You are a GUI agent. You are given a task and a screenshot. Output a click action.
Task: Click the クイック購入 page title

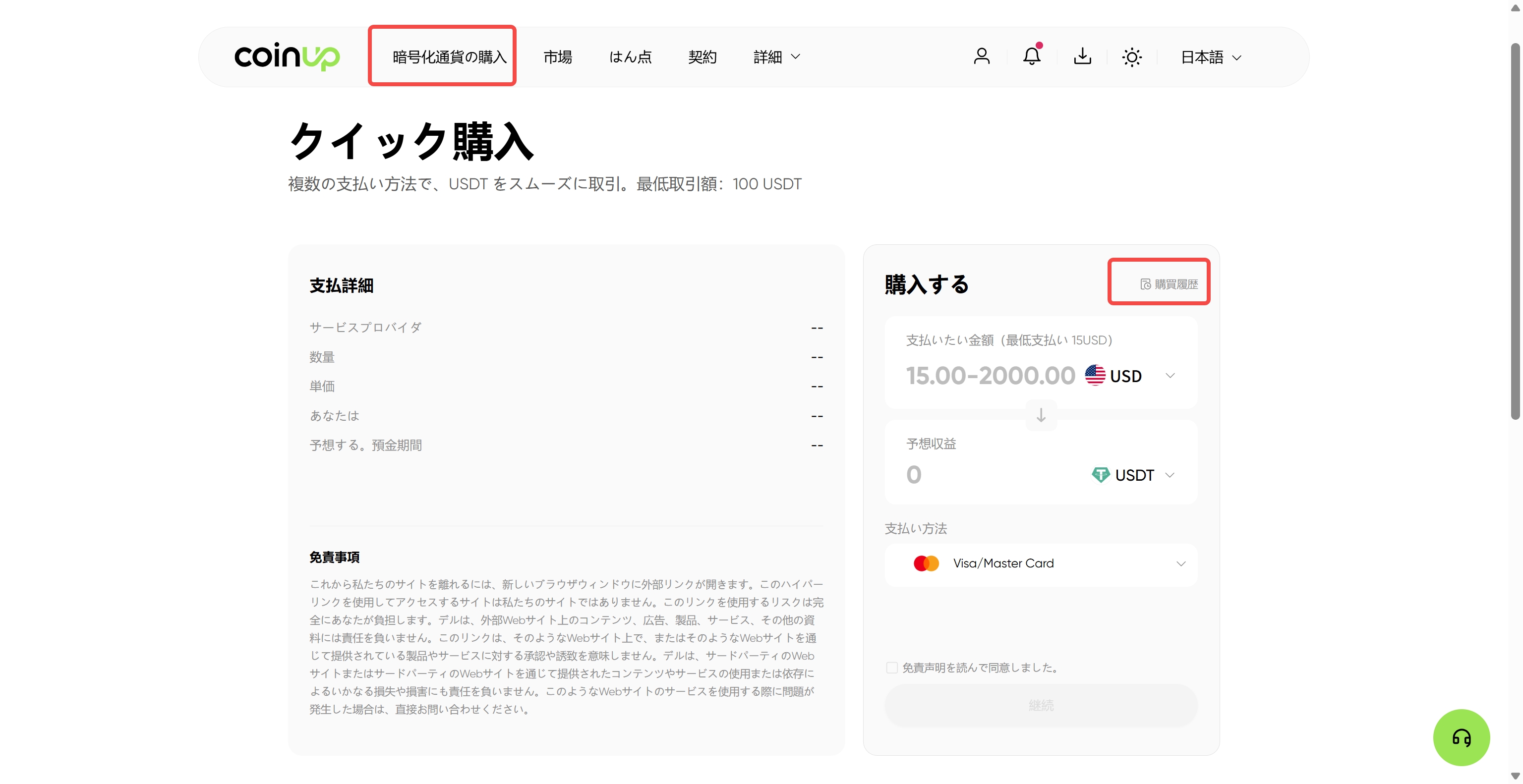411,141
